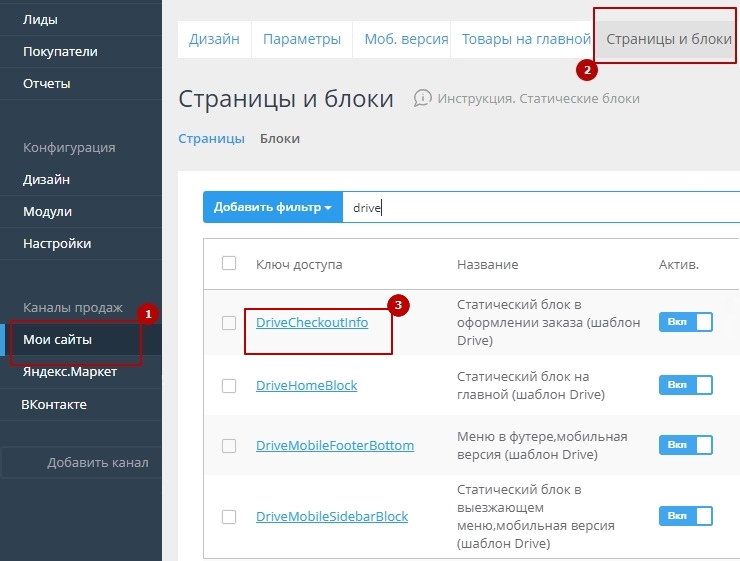Open the Отчеты sidebar section
Viewport: 740px width, 561px height.
pyautogui.click(x=46, y=84)
